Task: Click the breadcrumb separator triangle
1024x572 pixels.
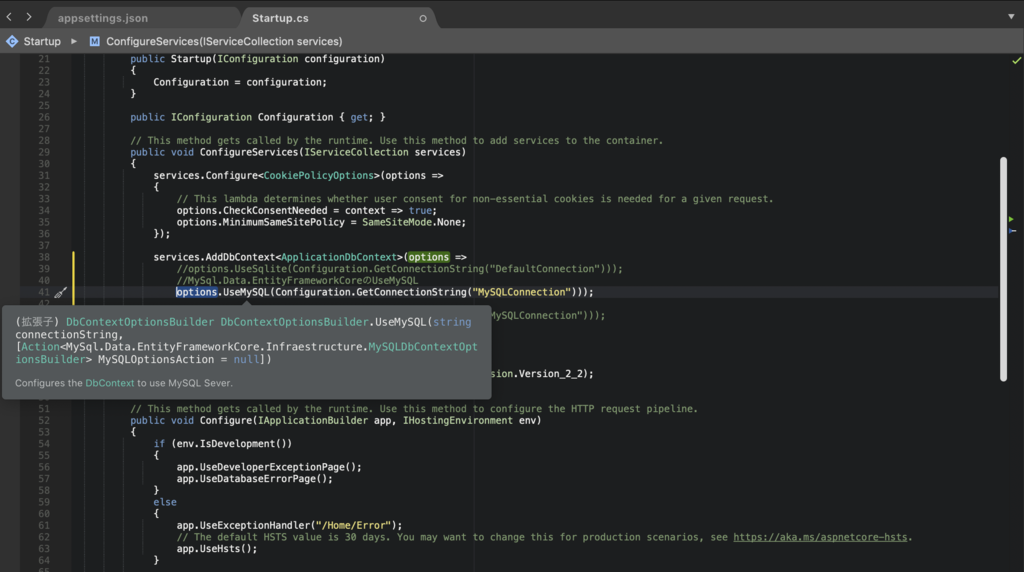Action: 74,41
